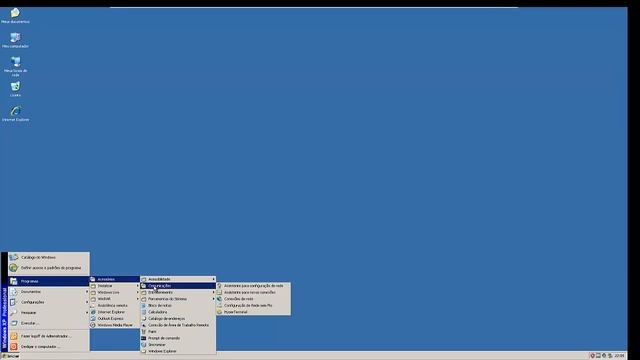The width and height of the screenshot is (640, 360).
Task: Click the Iniciar start button
Action: click(10, 356)
